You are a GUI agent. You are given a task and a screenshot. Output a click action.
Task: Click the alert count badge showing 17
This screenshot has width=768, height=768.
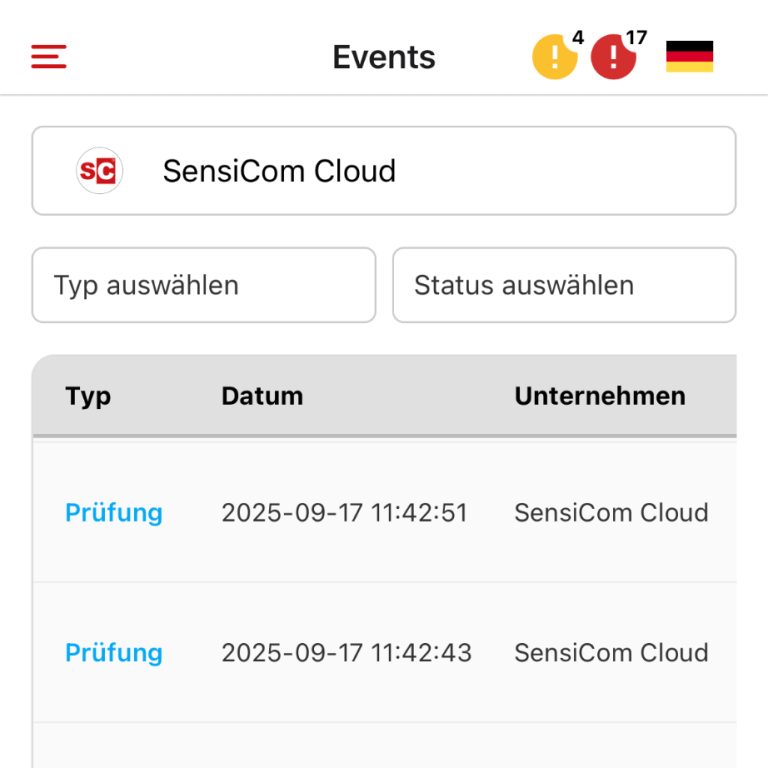[636, 39]
